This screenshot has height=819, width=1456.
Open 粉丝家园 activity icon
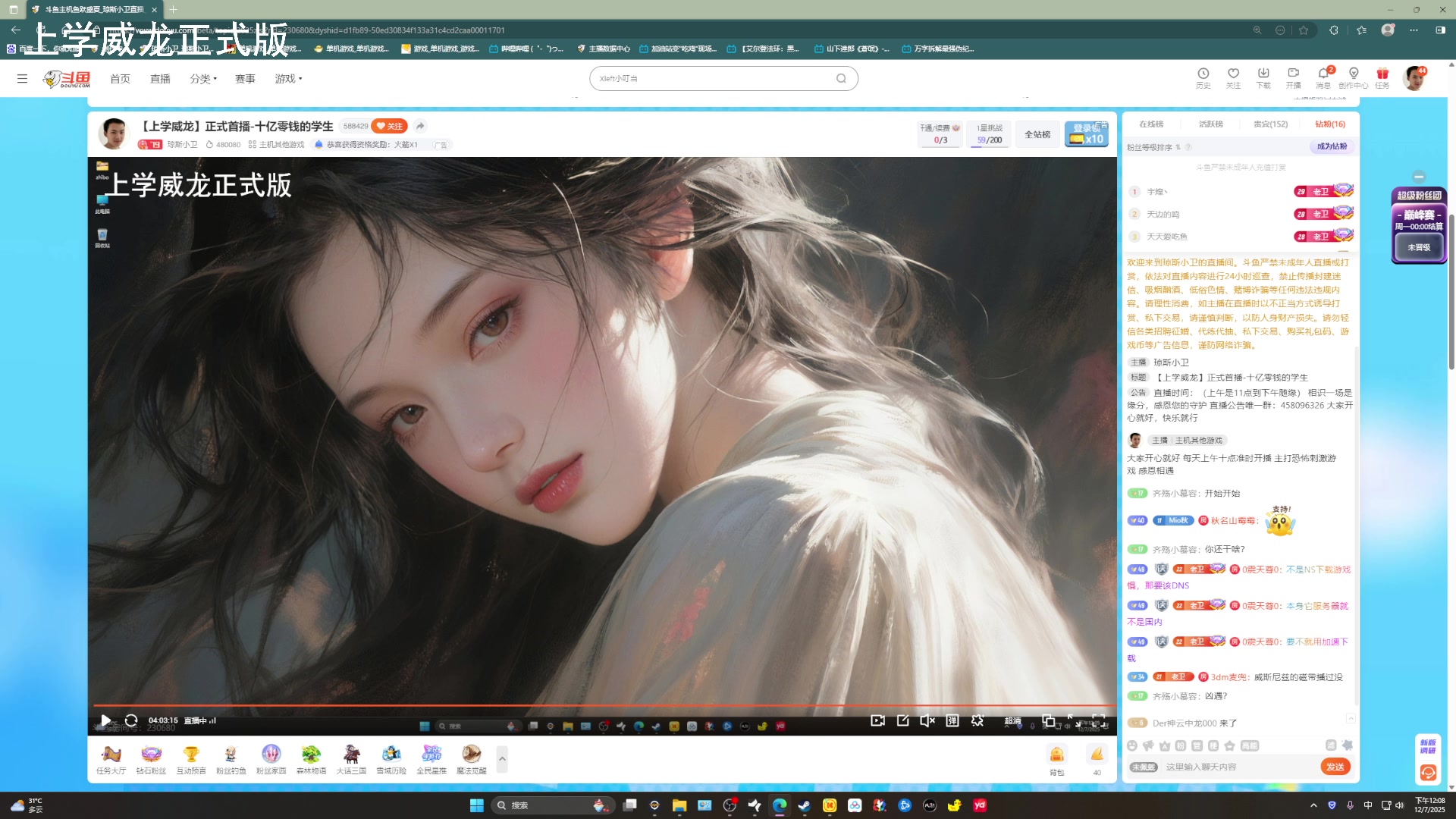click(271, 754)
